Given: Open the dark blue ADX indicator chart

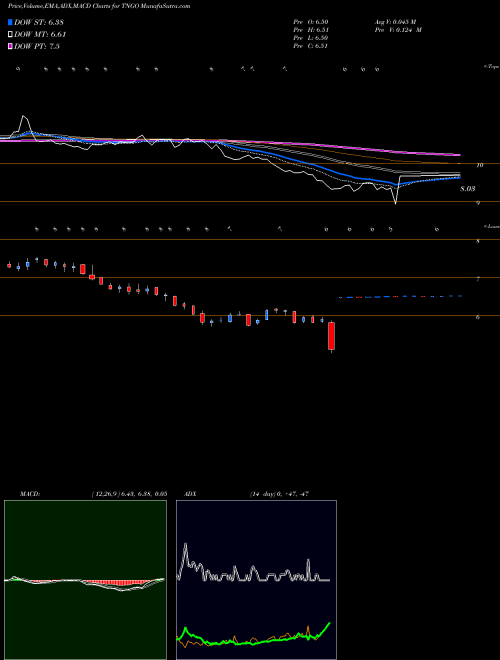Looking at the screenshot, I should (x=256, y=580).
